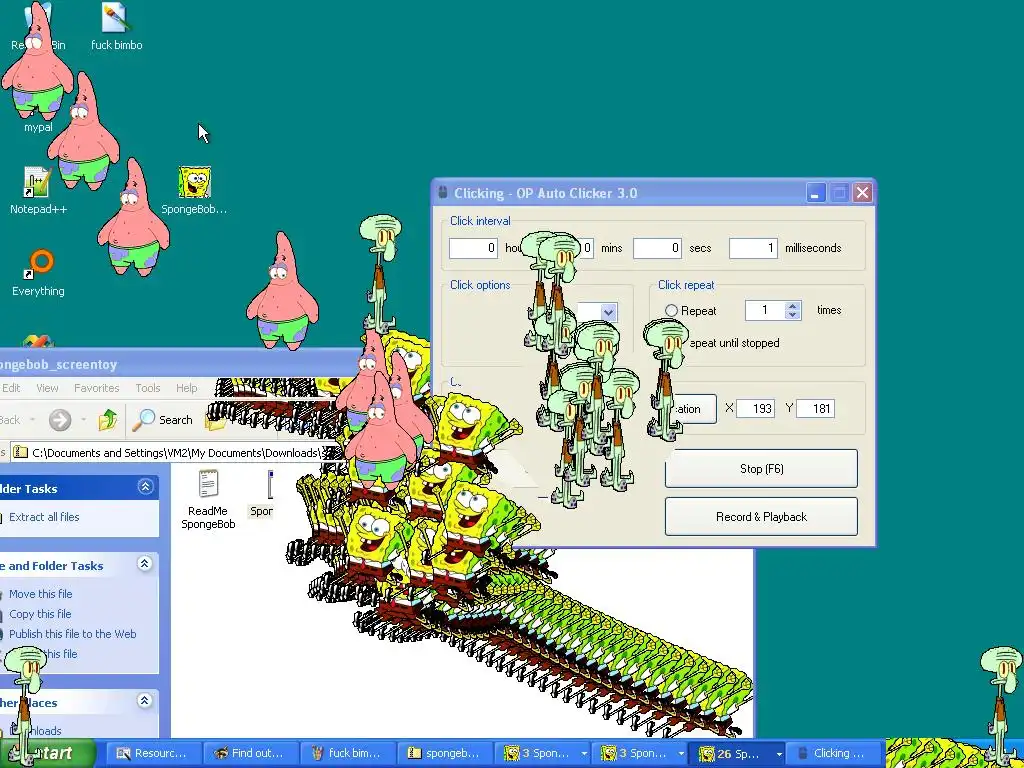Switch to the Find out taskbar item
1024x768 pixels.
coord(251,754)
